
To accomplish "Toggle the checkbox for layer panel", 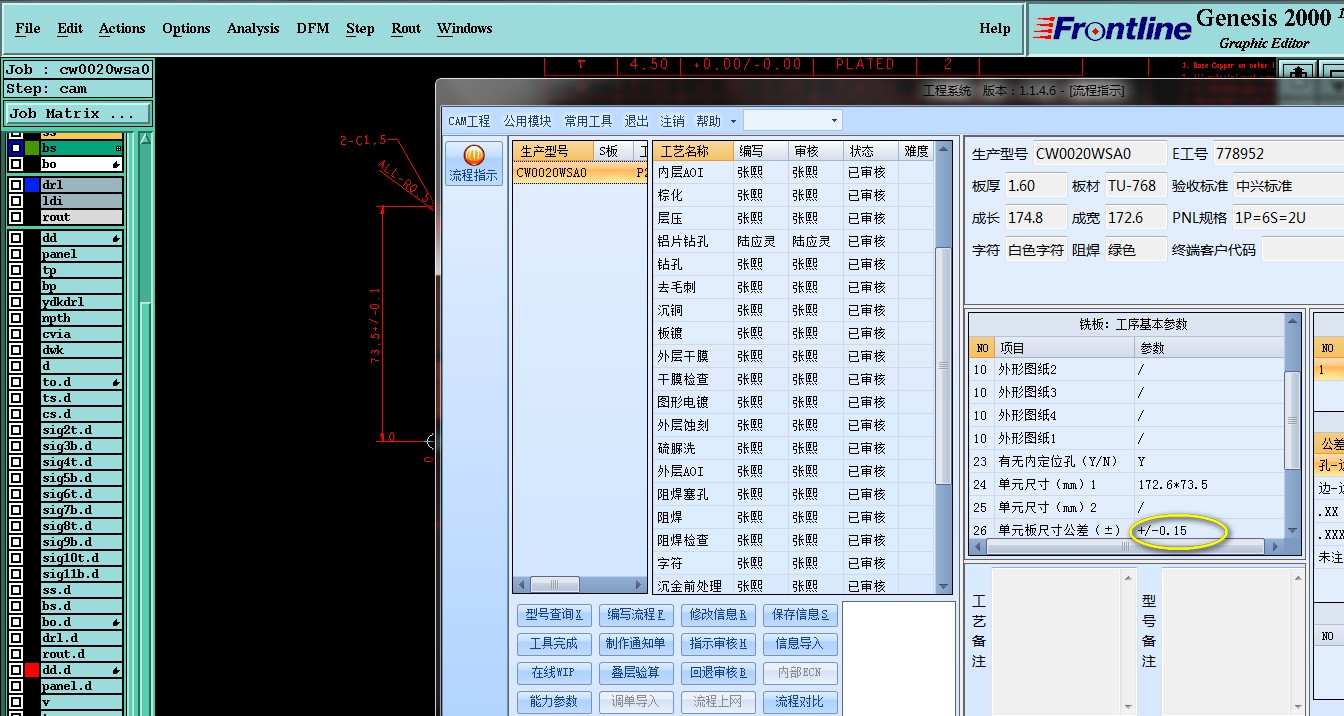I will (16, 254).
